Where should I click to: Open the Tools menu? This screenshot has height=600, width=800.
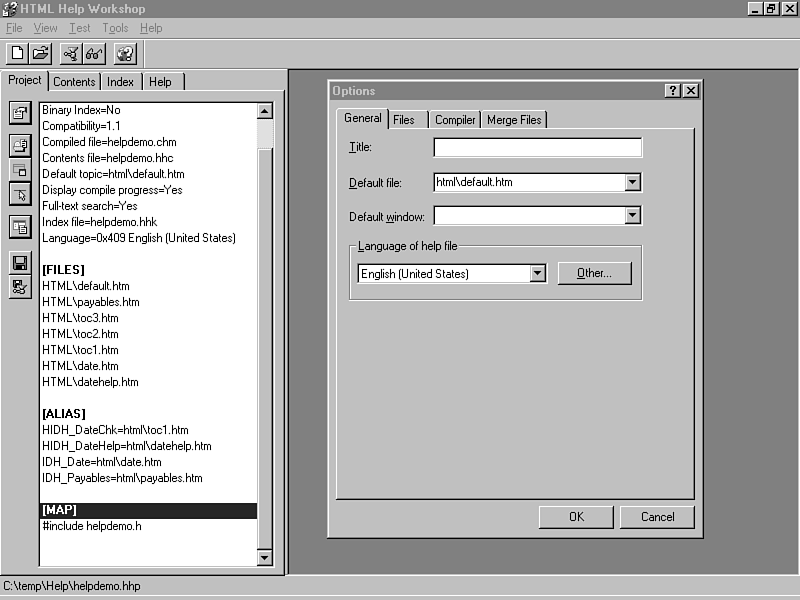tap(115, 28)
